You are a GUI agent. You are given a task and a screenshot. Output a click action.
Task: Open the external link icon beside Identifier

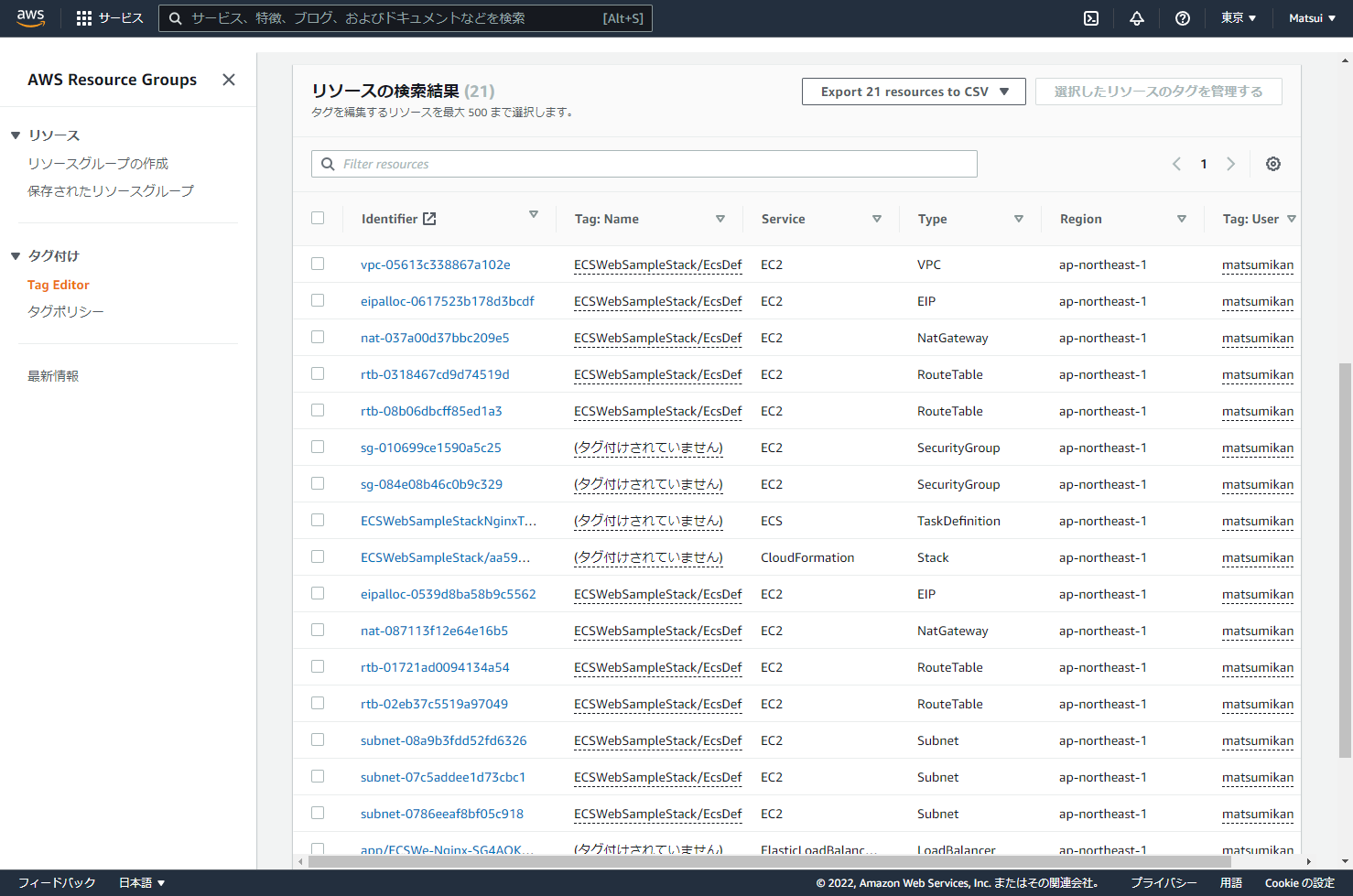tap(429, 219)
